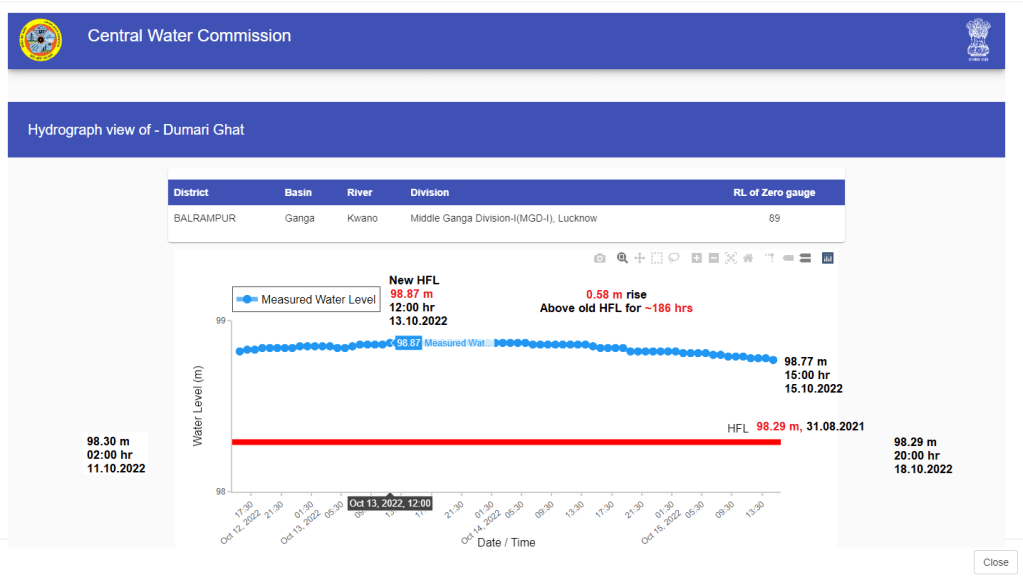Click the Zoom In plus icon
Viewport: 1023px width, 580px height.
(x=697, y=258)
